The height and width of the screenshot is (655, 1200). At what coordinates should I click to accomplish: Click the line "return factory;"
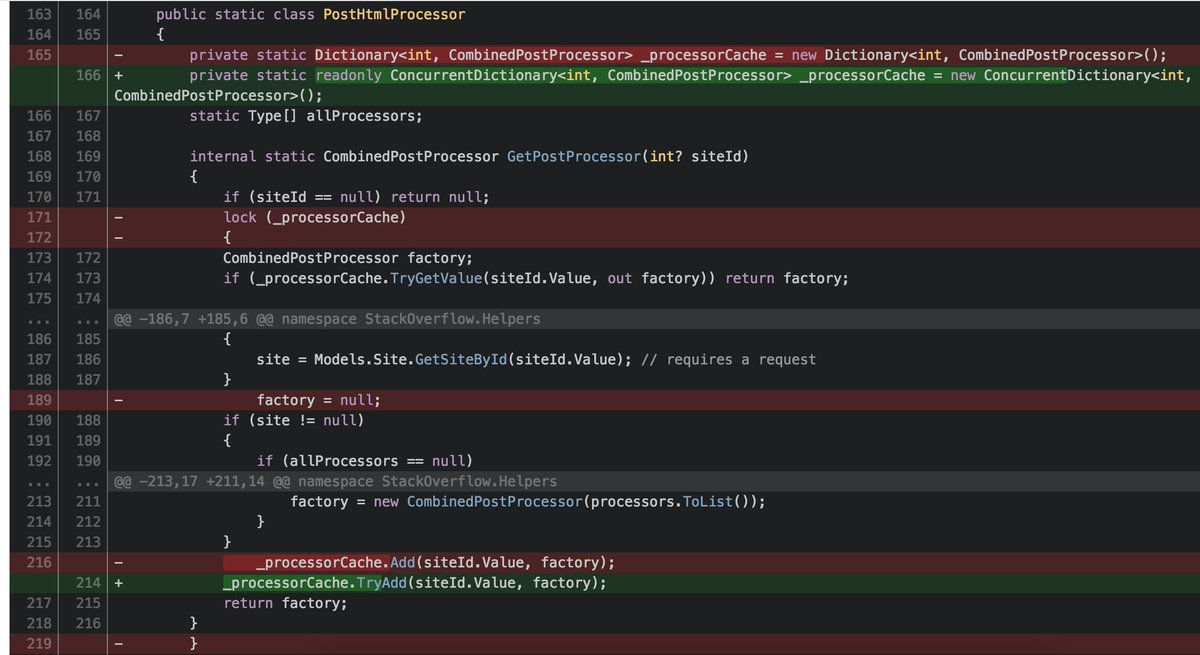(286, 603)
